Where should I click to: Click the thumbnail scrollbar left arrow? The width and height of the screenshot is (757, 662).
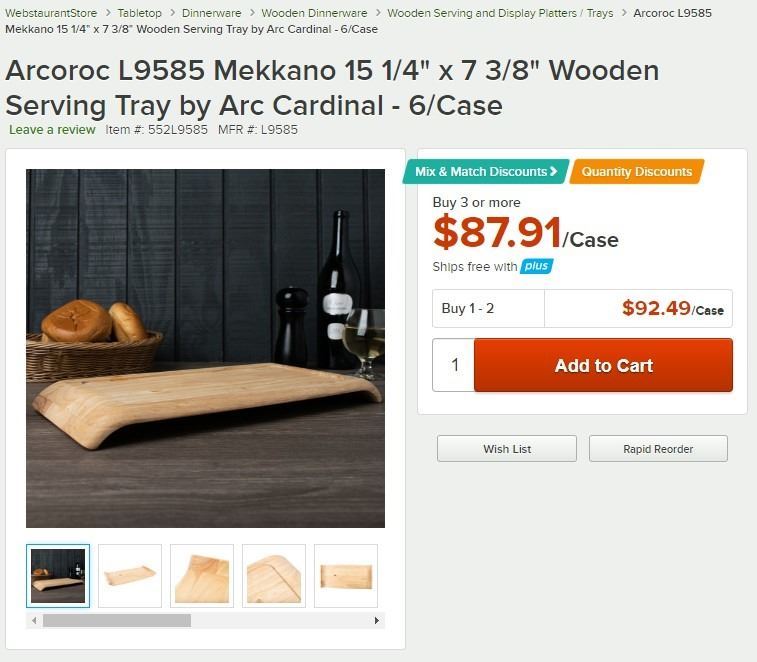point(34,621)
